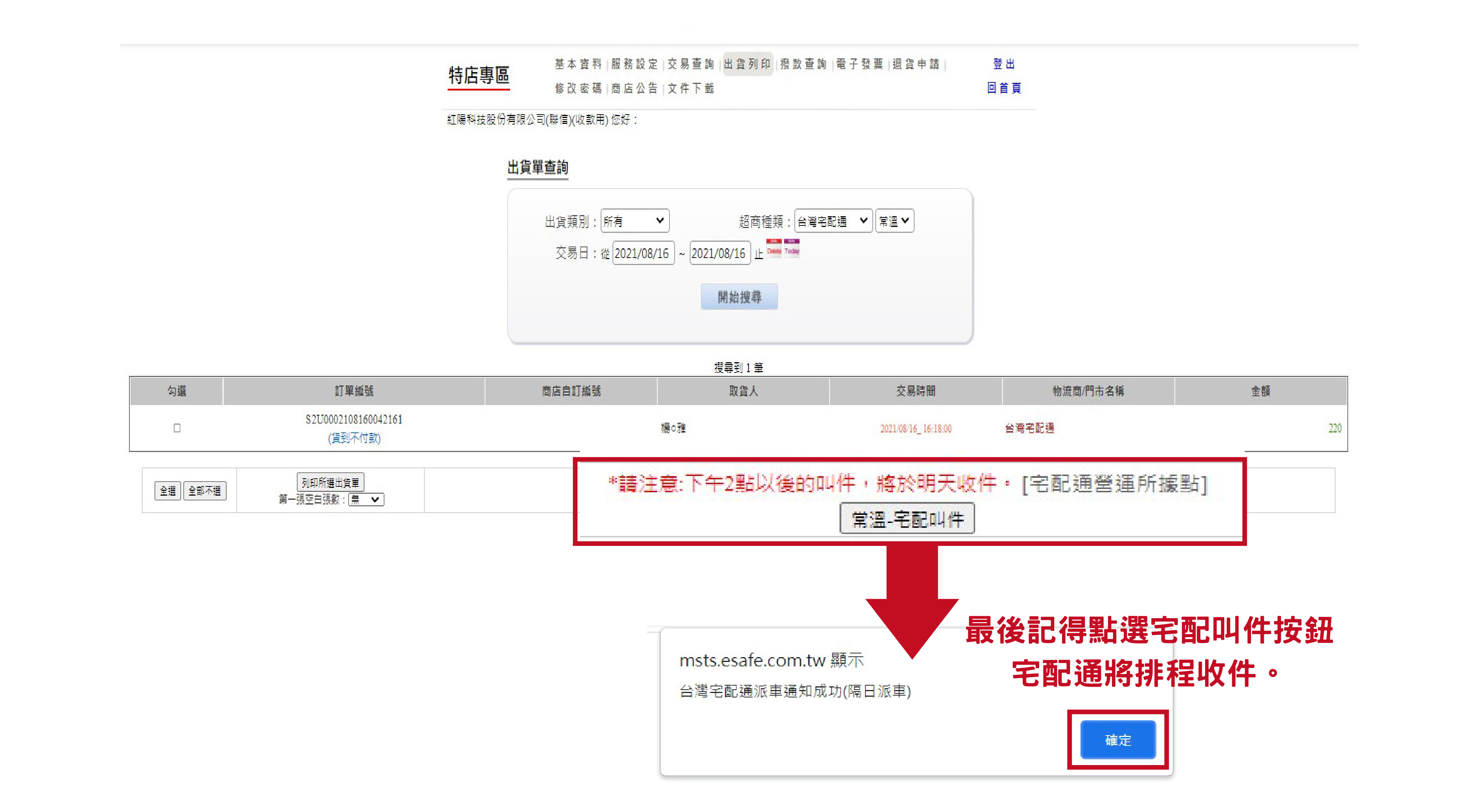The height and width of the screenshot is (812, 1479).
Task: Click the 全部不選 deselect-all button
Action: [204, 491]
